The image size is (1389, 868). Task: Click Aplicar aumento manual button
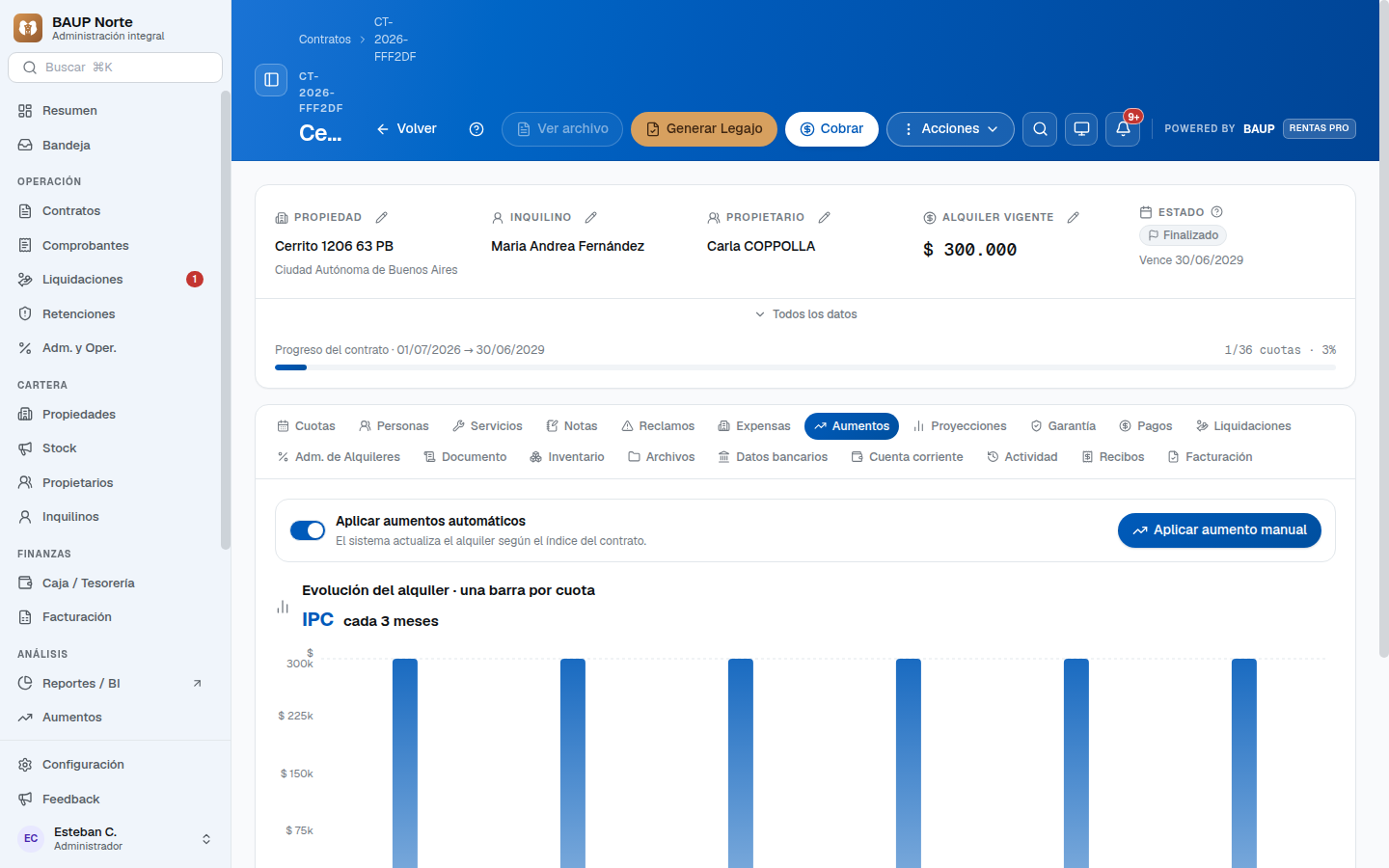click(1219, 530)
